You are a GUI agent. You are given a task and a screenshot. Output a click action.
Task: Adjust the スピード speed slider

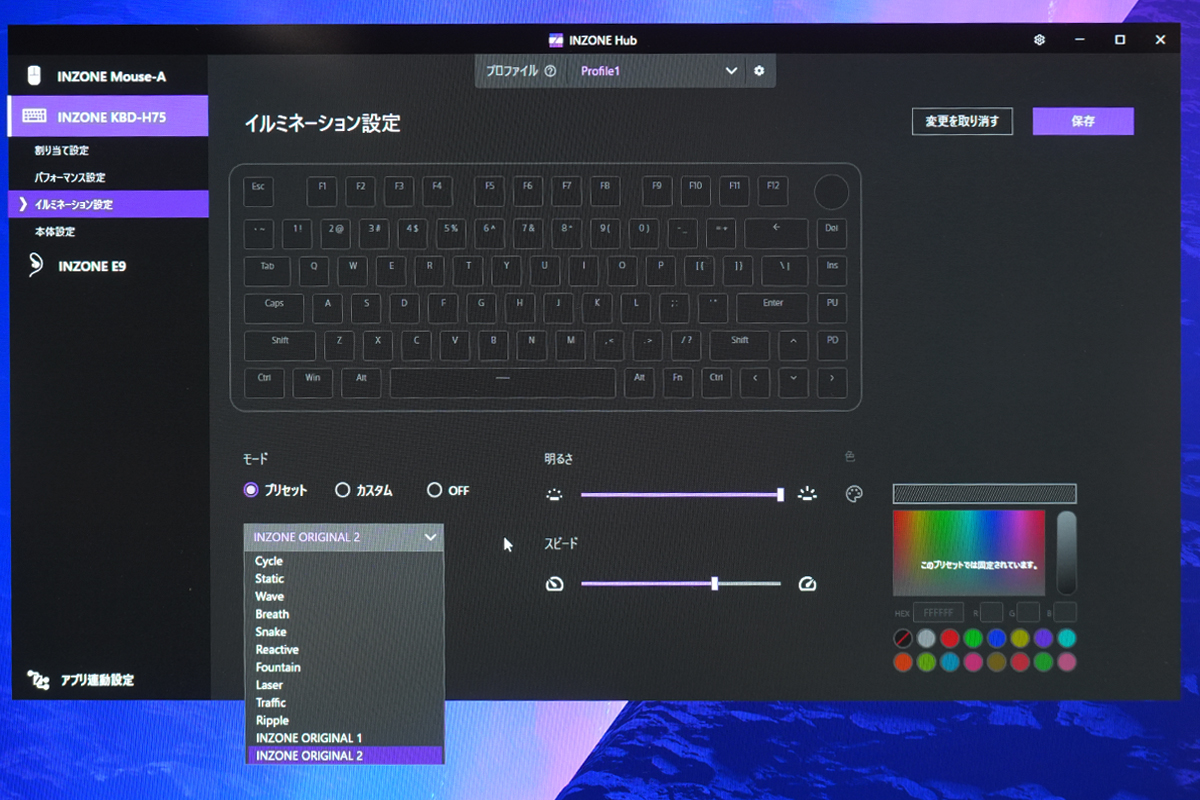click(x=681, y=583)
